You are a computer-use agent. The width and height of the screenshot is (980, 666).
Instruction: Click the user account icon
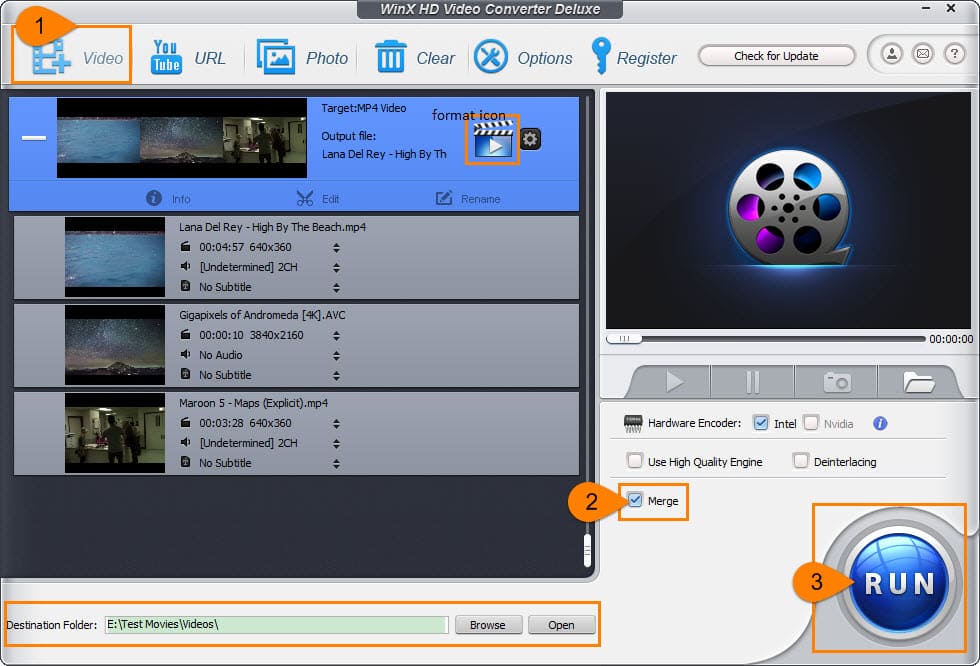tap(892, 54)
